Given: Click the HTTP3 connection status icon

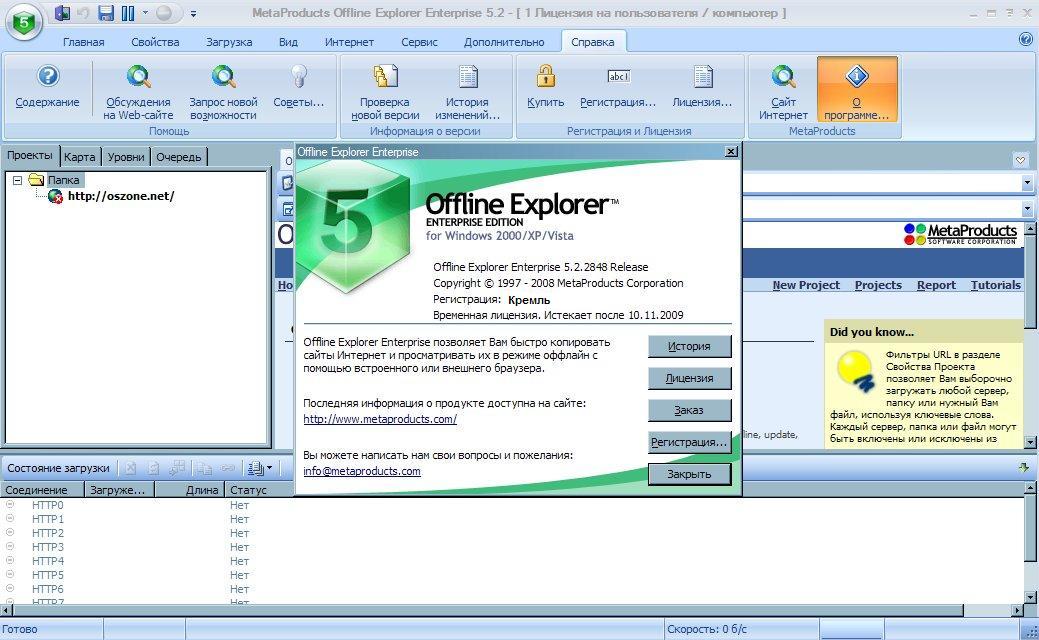Looking at the screenshot, I should (10, 547).
